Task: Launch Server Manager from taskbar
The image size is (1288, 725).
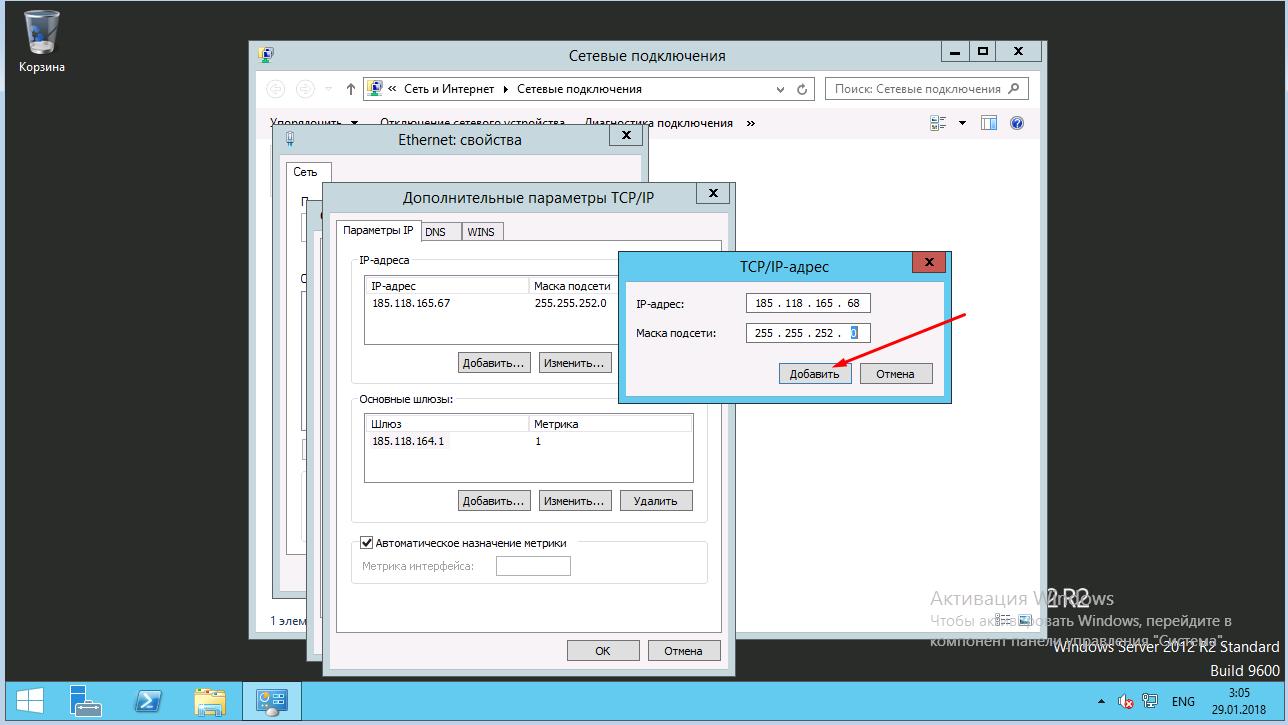Action: [x=88, y=700]
